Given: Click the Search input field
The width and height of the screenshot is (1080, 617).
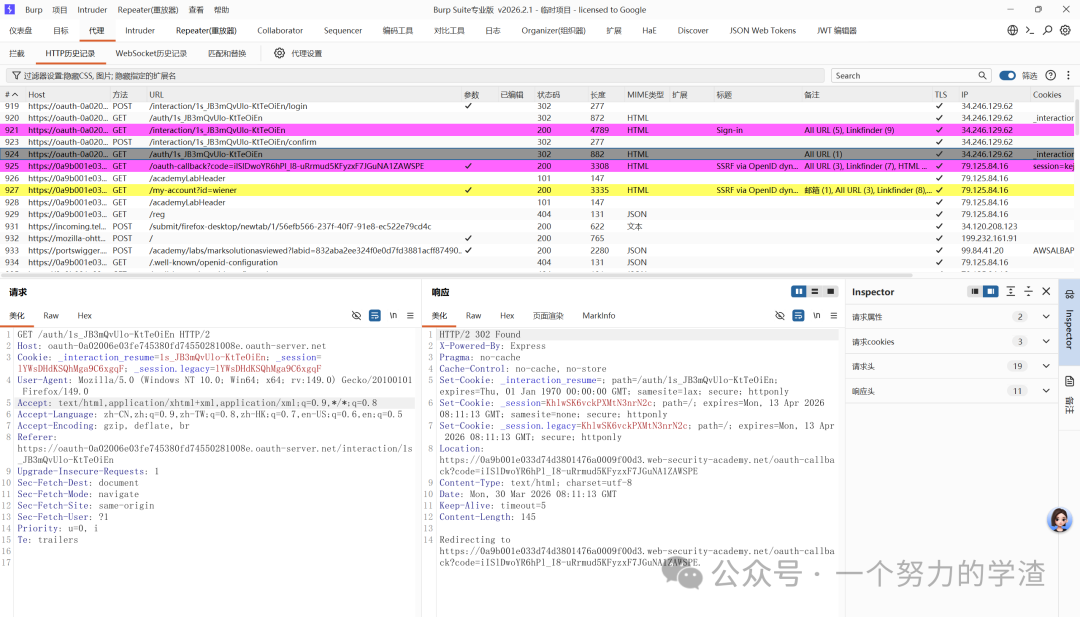Looking at the screenshot, I should click(x=904, y=76).
